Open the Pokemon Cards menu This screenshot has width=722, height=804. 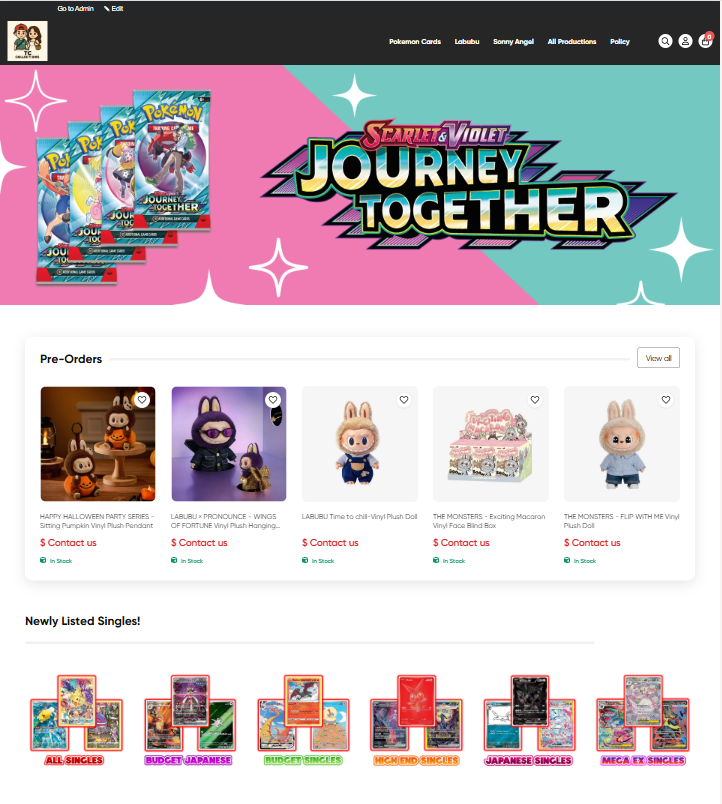pyautogui.click(x=415, y=42)
